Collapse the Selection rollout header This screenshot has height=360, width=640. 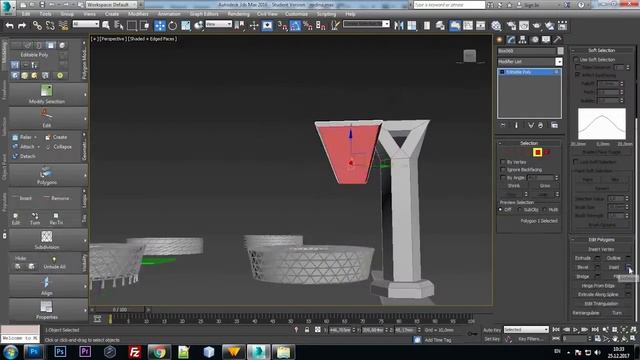pos(529,143)
